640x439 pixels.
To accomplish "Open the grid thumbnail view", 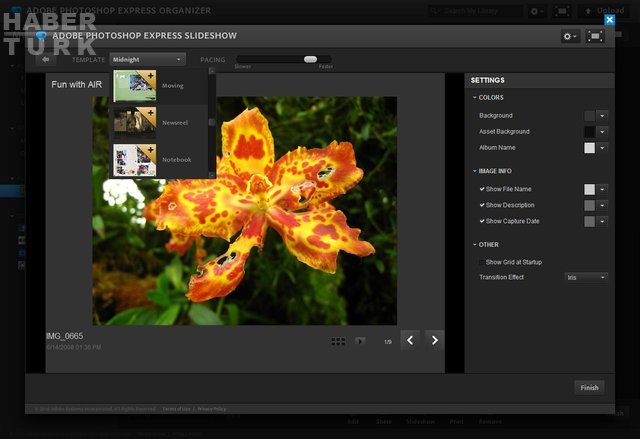I will click(x=339, y=341).
